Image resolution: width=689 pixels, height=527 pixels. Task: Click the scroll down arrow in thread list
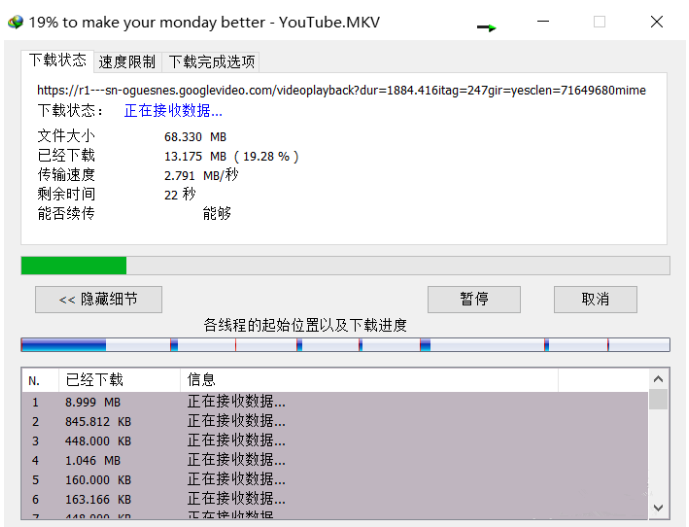tap(658, 508)
